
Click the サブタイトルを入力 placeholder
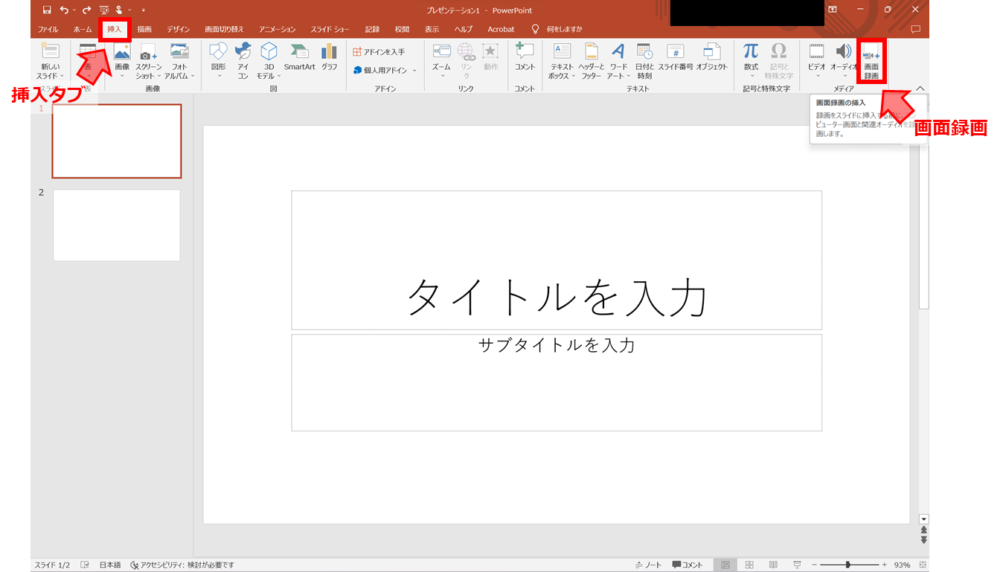tap(557, 383)
